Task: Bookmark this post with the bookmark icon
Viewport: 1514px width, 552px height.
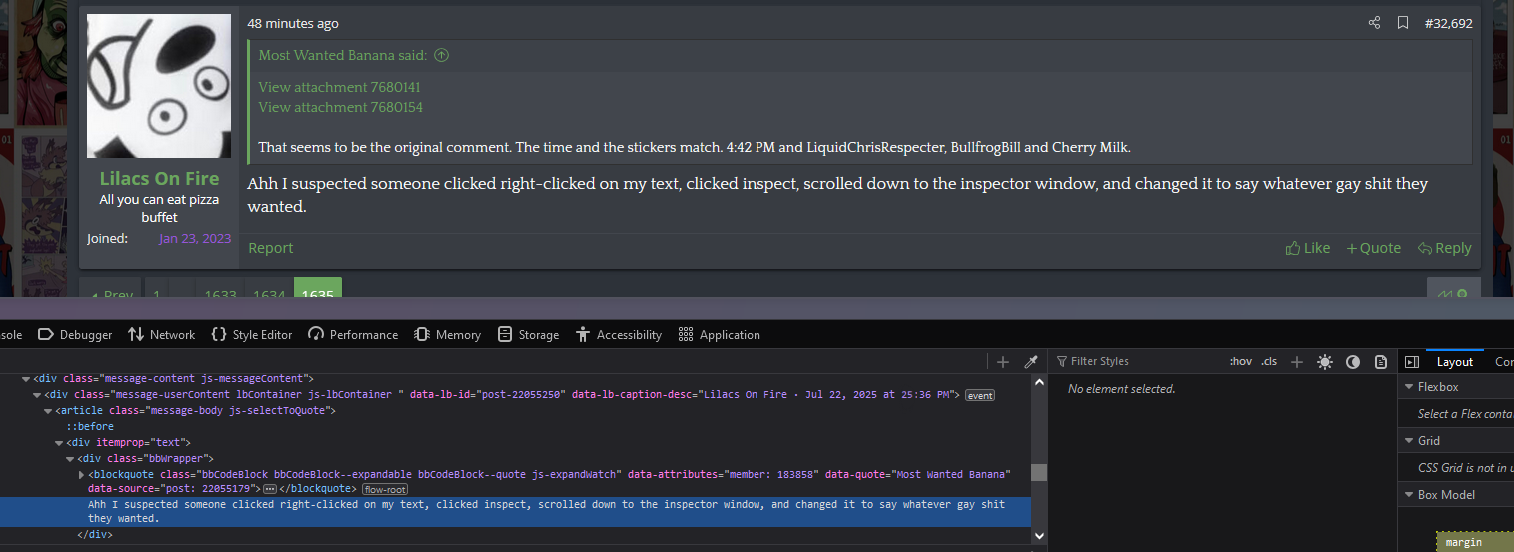Action: [x=1403, y=23]
